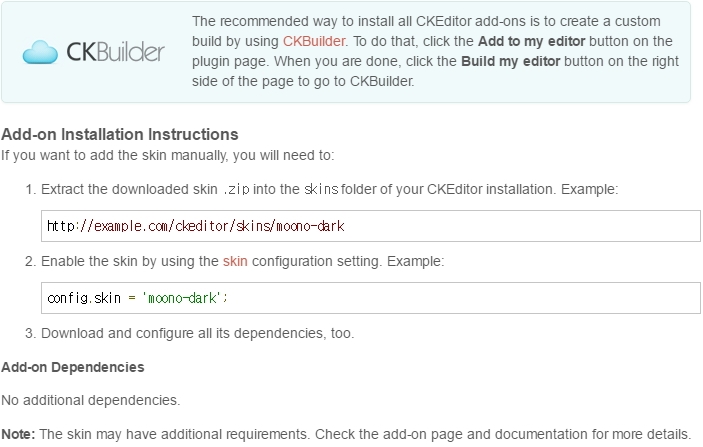Follow the red skin configuration link

235,261
